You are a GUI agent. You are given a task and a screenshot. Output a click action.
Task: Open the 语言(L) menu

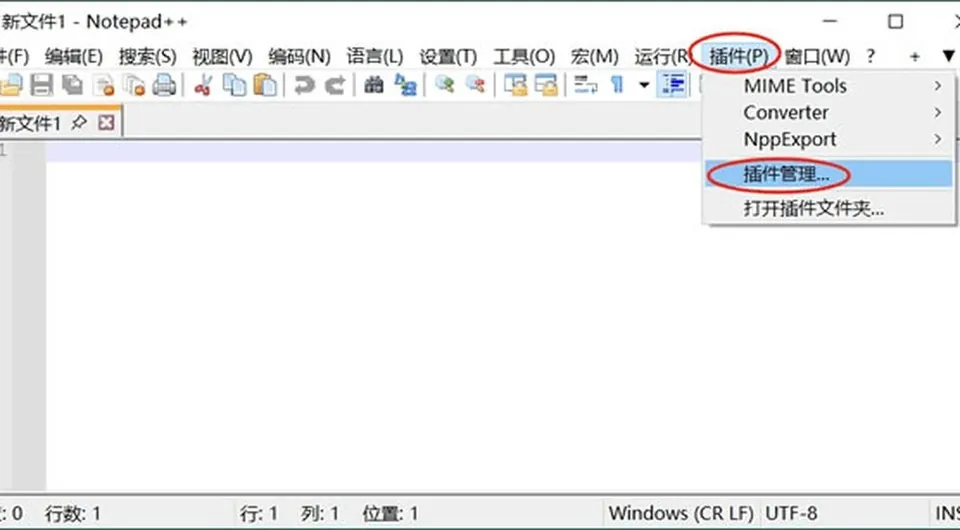[375, 57]
